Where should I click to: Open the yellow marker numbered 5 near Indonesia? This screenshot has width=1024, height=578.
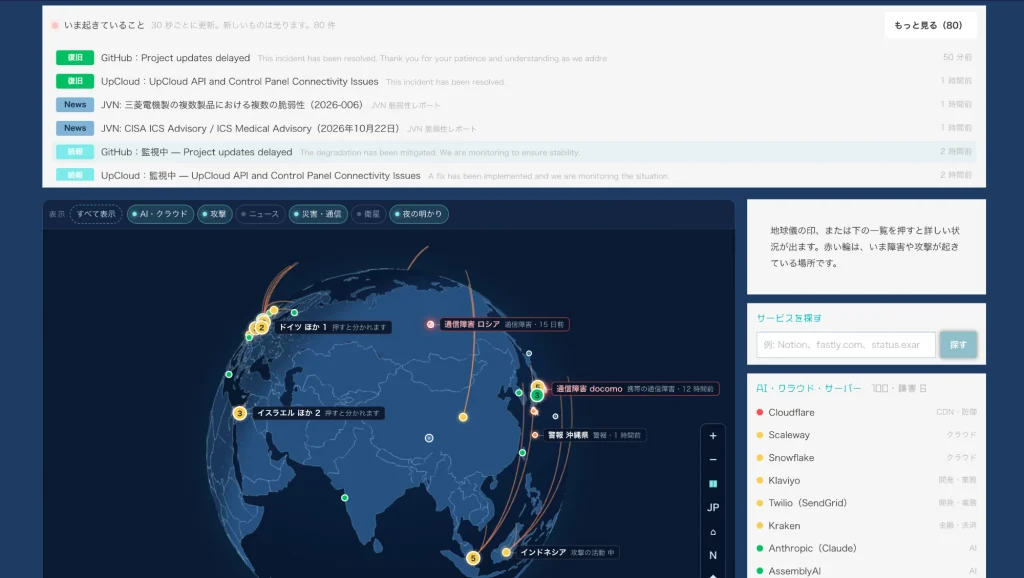pyautogui.click(x=473, y=558)
